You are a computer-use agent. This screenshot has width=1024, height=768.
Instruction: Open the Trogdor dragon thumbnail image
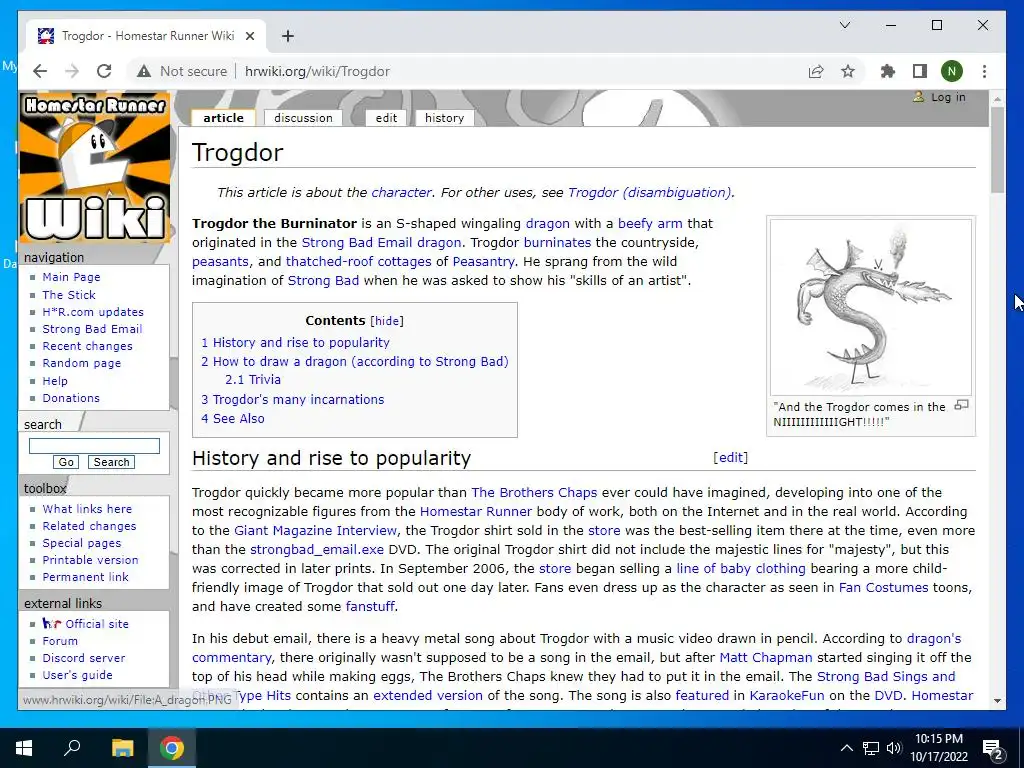[x=871, y=307]
